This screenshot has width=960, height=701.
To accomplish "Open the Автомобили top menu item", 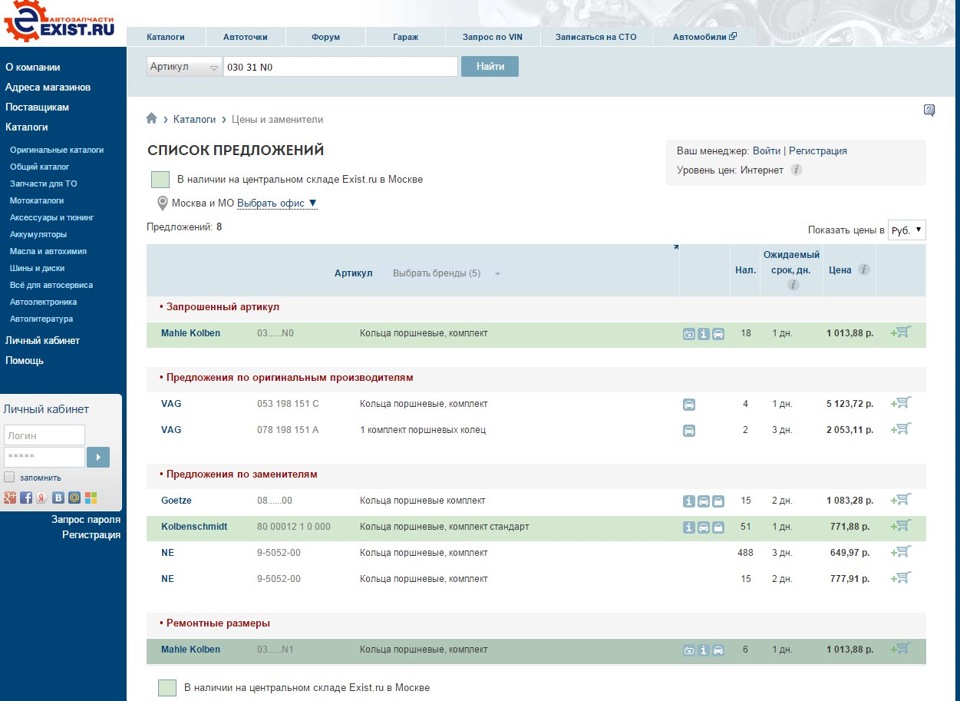I will pyautogui.click(x=705, y=37).
